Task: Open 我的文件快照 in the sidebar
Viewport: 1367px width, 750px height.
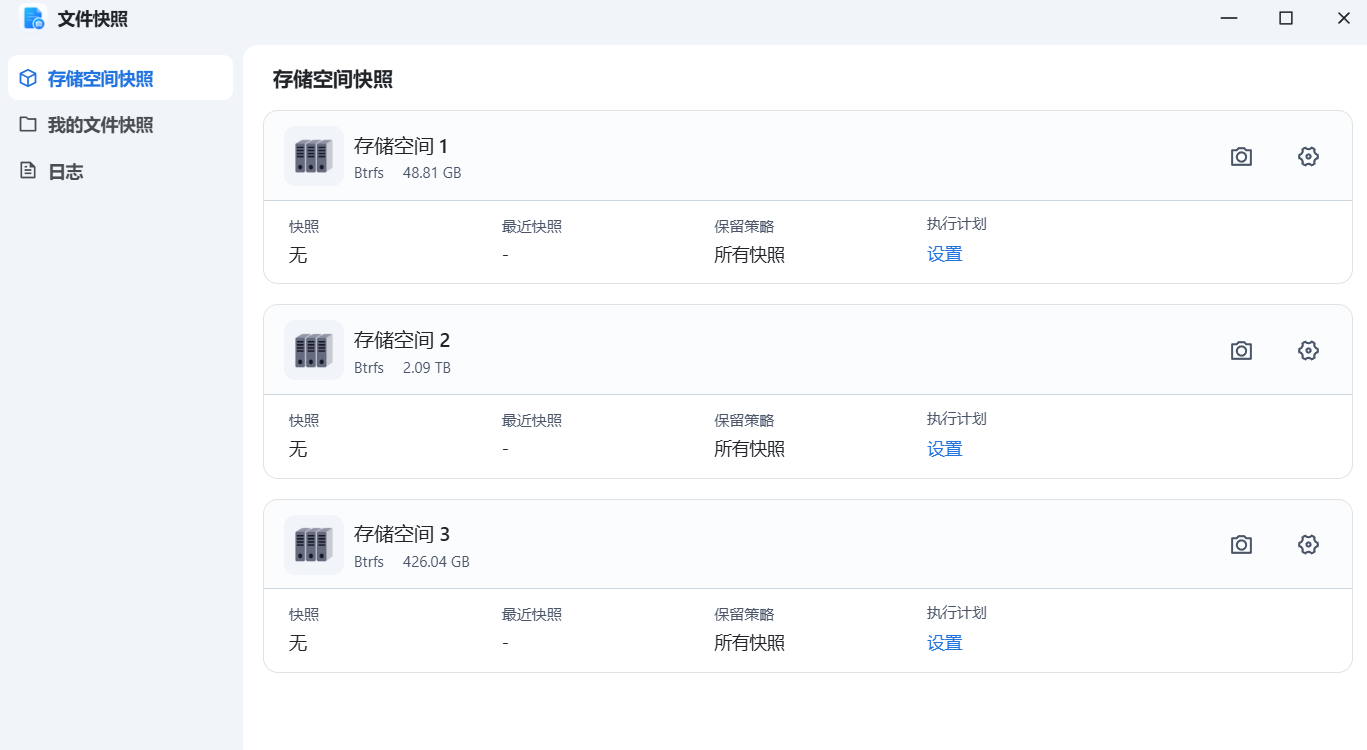Action: click(100, 125)
